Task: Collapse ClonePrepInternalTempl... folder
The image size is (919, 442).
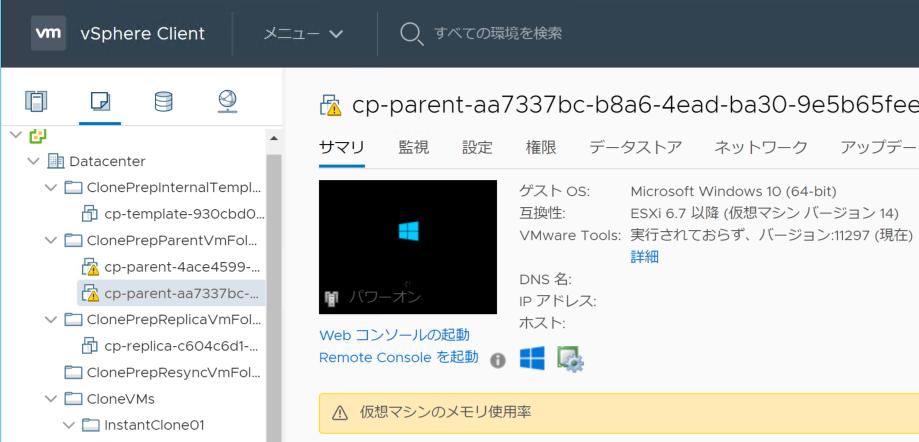Action: tap(50, 188)
